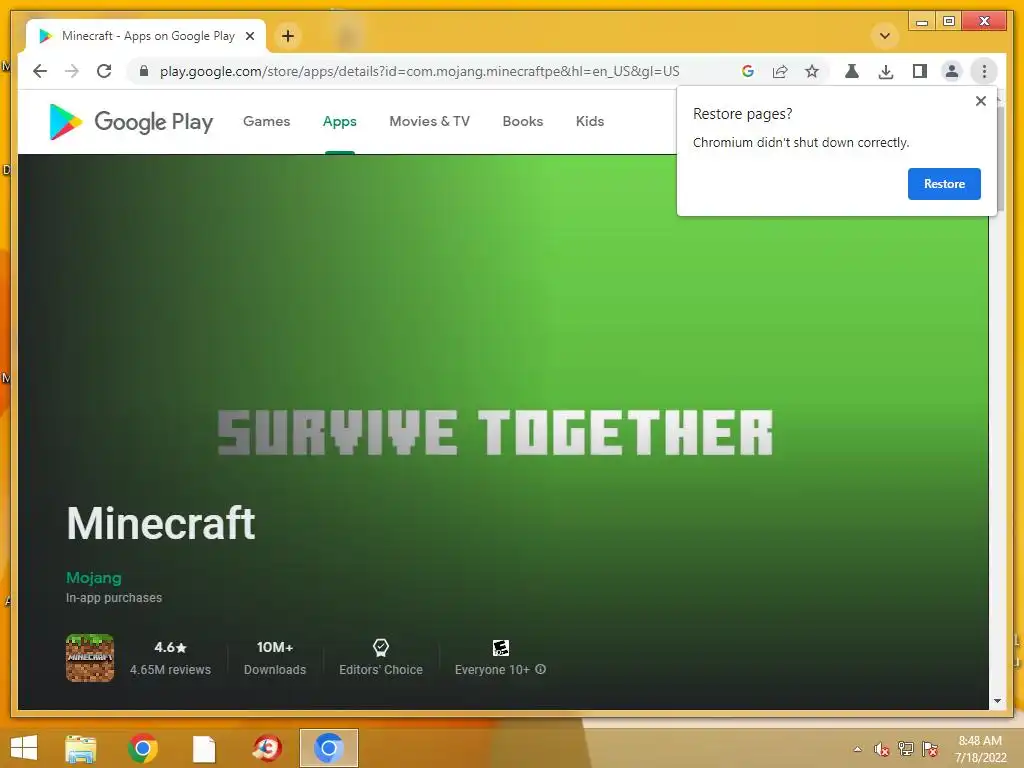Image resolution: width=1024 pixels, height=768 pixels.
Task: Click the 10M+ Downloads text
Action: click(x=275, y=658)
